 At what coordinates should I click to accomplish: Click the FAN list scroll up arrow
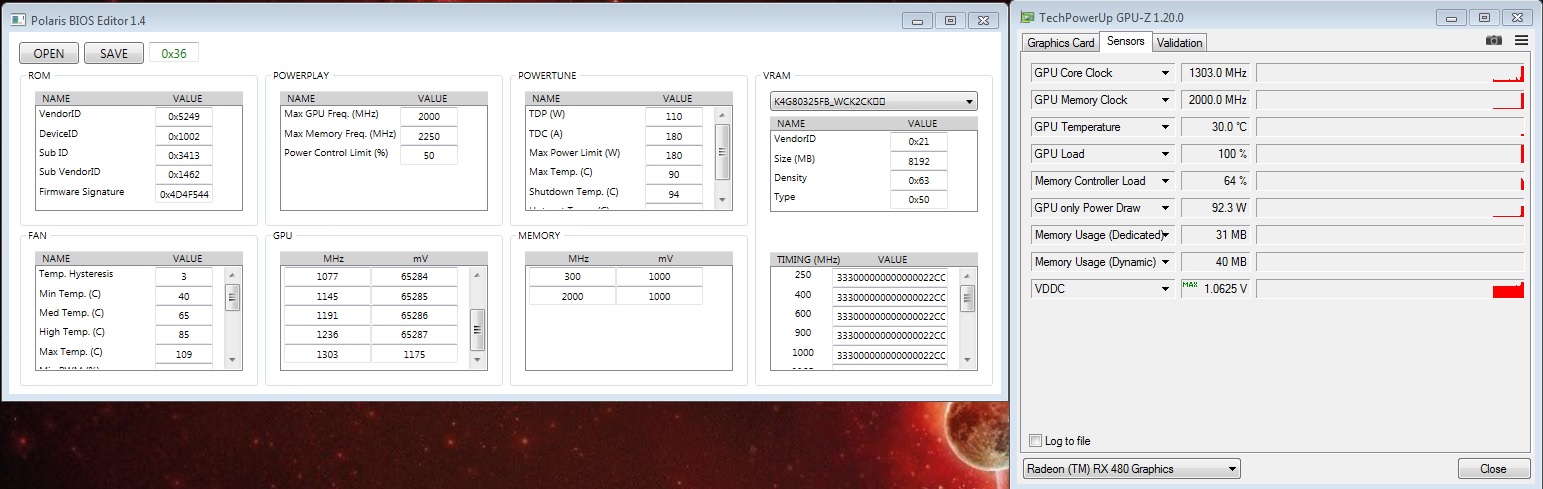(232, 274)
